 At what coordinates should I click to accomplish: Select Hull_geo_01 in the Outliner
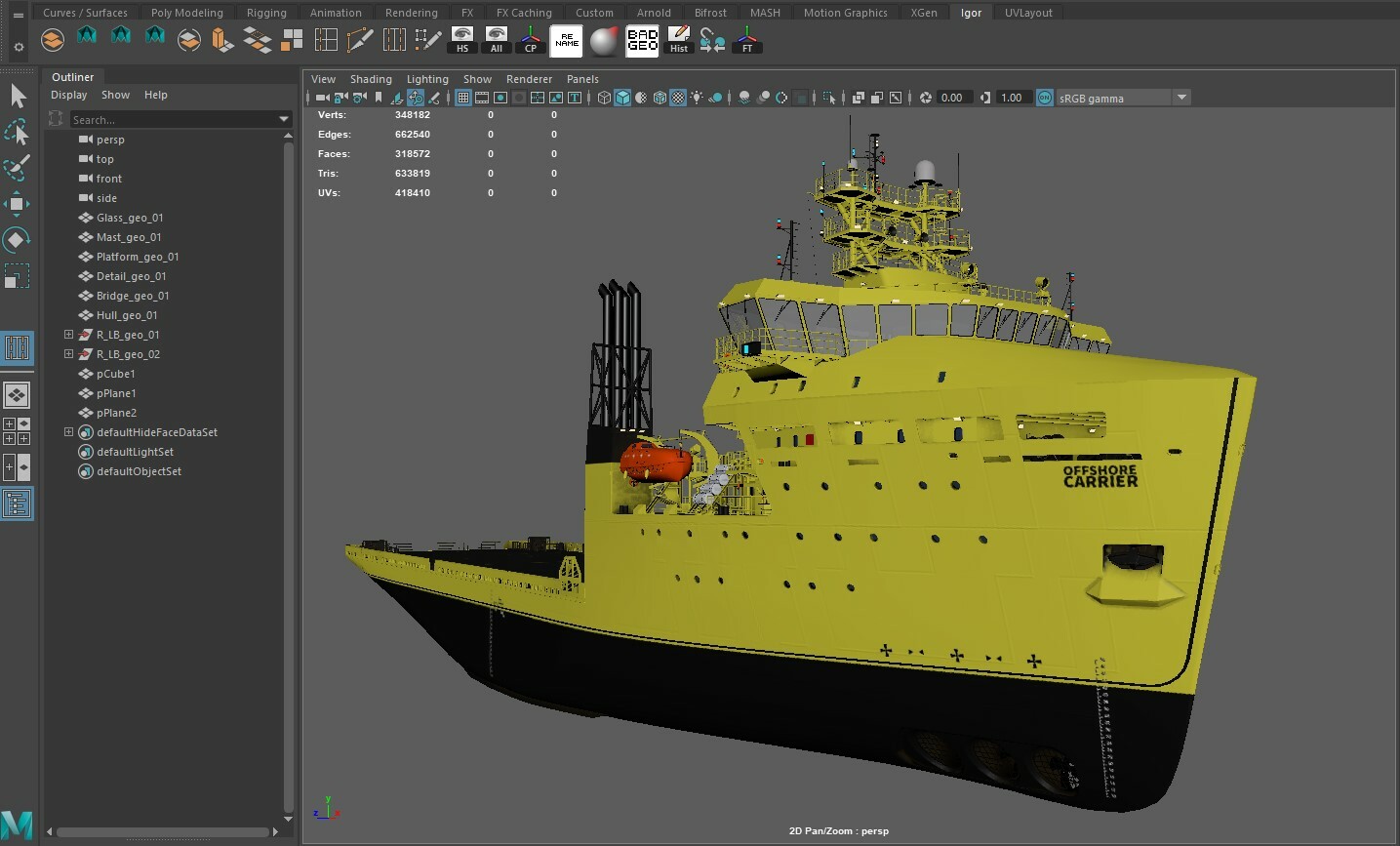[x=127, y=315]
